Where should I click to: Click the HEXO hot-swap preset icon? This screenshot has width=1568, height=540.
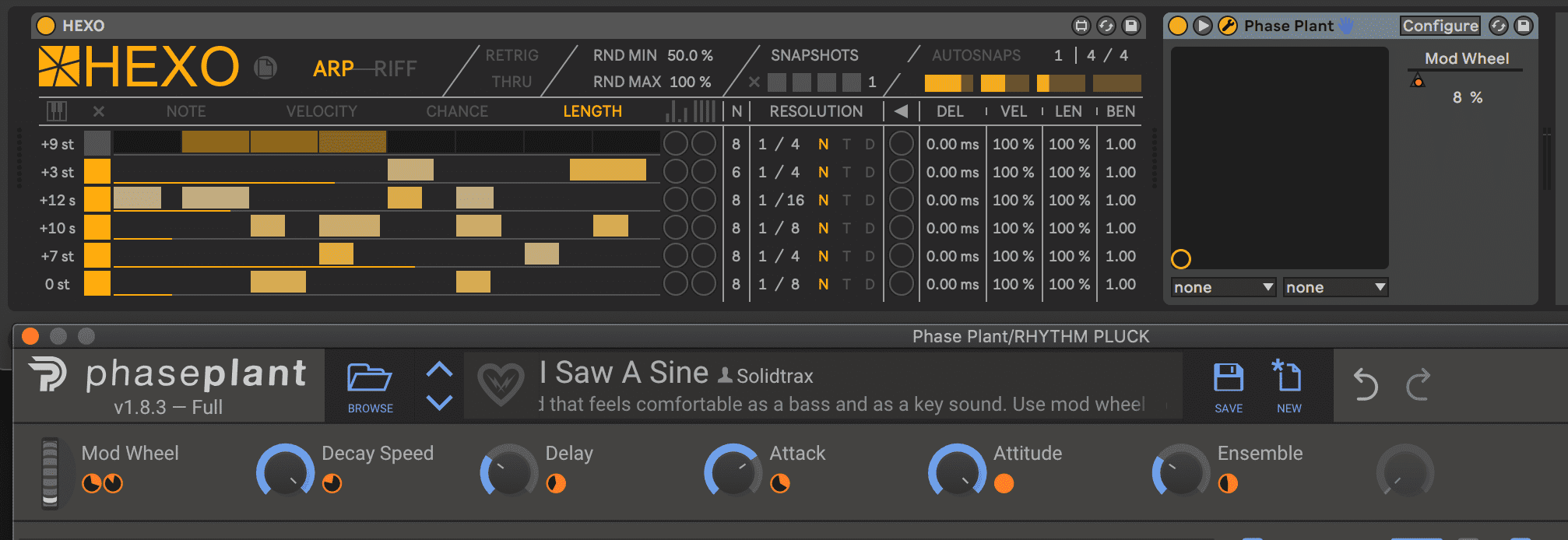[1106, 26]
